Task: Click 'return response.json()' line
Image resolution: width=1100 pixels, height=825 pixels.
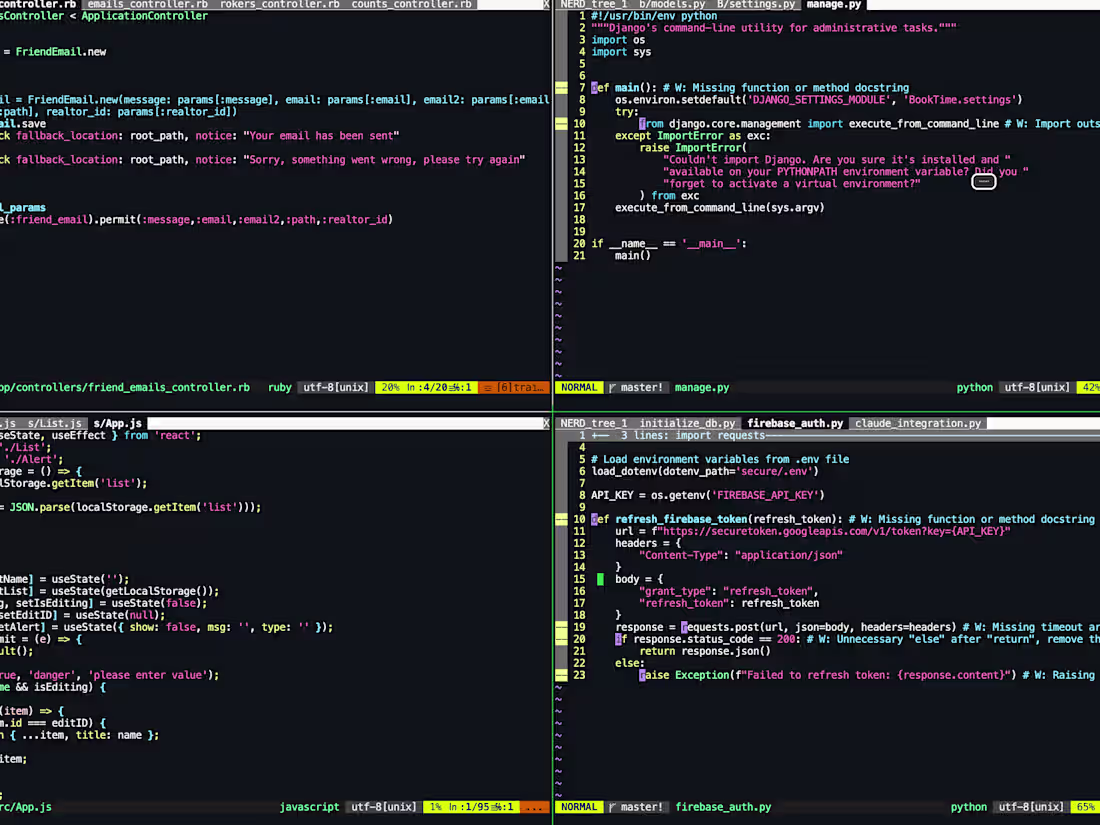Action: click(x=705, y=651)
